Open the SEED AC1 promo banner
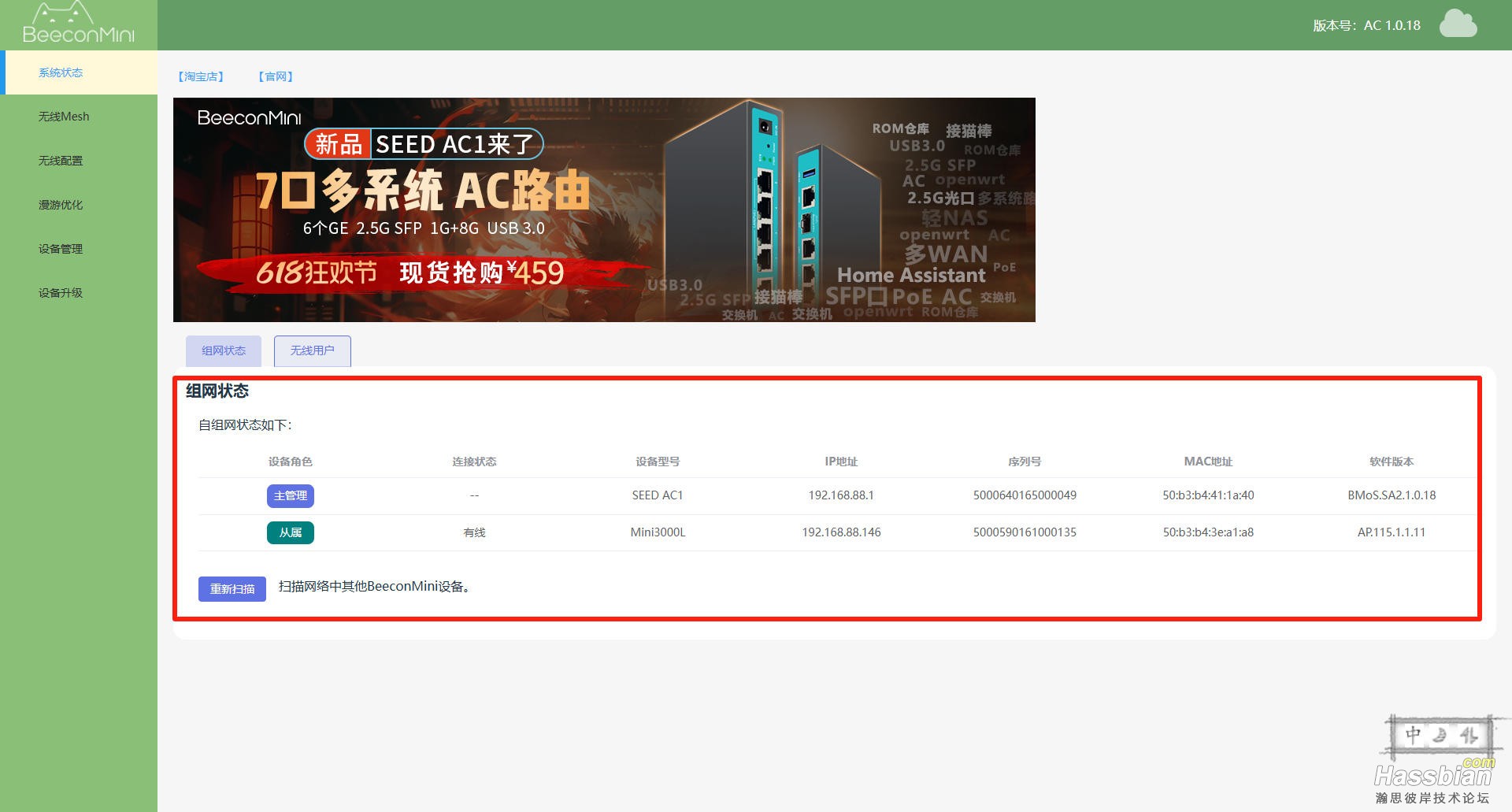1512x812 pixels. point(604,209)
